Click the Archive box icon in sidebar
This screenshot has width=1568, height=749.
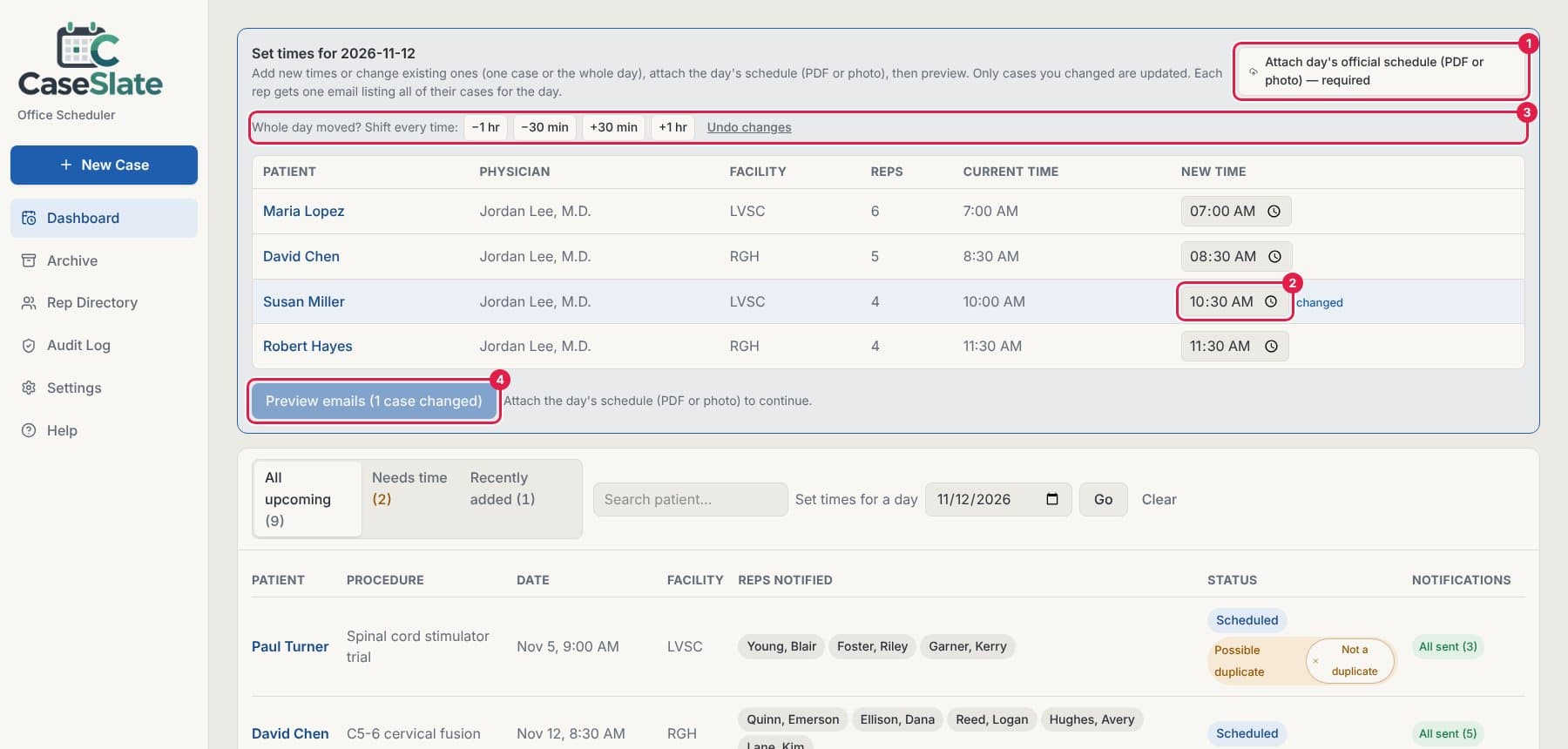pos(29,260)
